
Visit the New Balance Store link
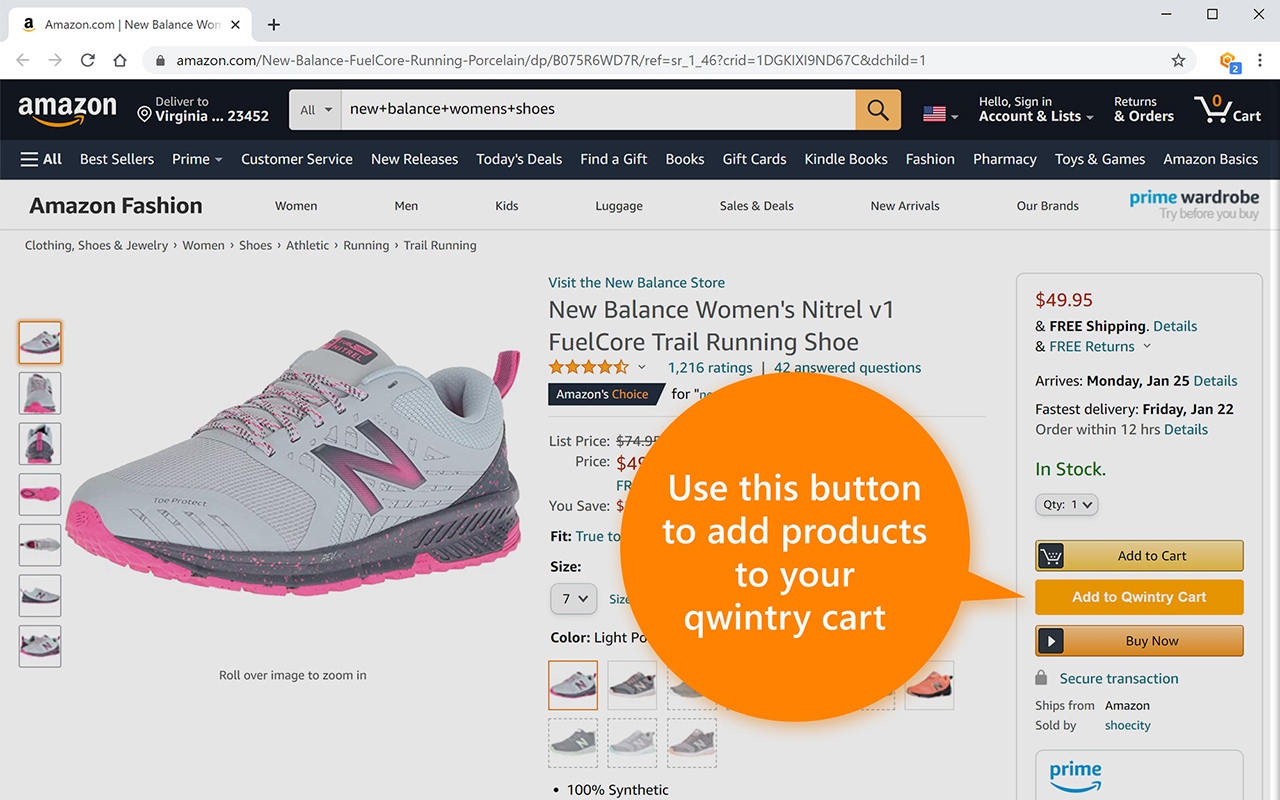pyautogui.click(x=637, y=283)
